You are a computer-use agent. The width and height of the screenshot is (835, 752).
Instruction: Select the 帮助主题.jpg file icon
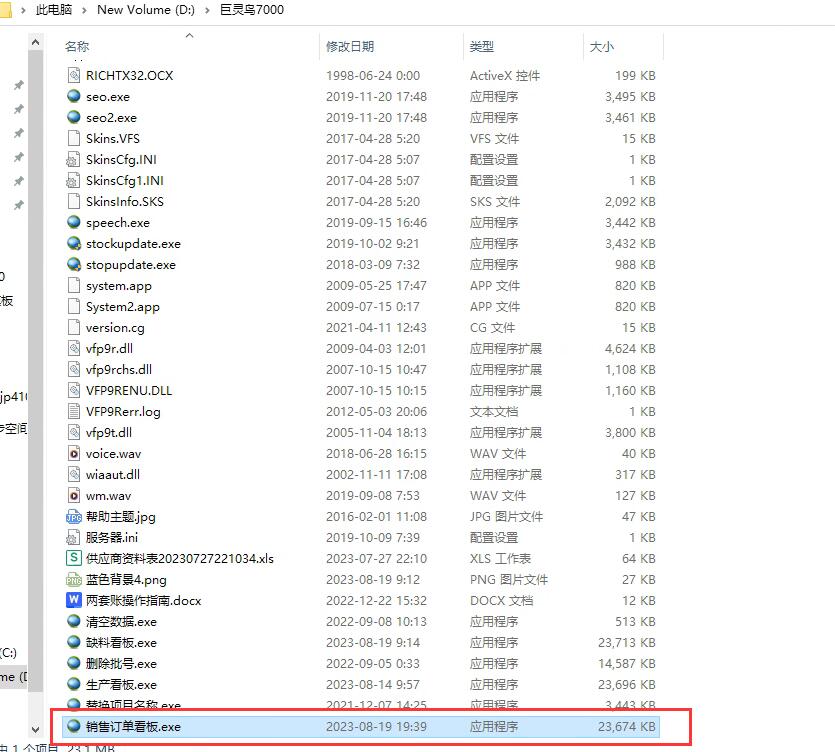(x=73, y=517)
